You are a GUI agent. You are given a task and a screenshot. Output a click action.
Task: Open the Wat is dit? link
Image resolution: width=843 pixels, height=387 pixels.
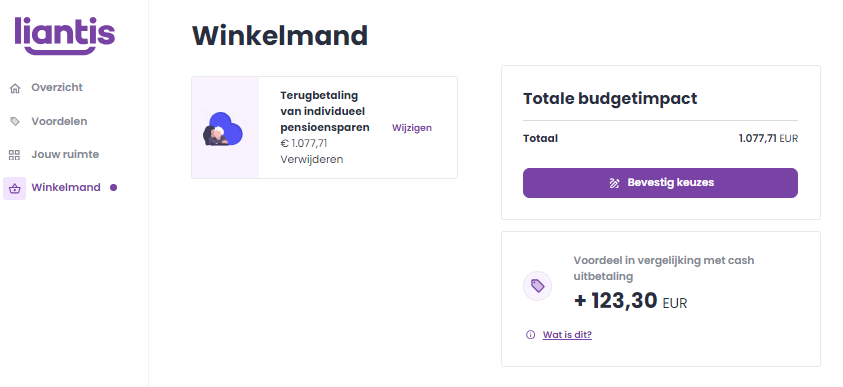coord(567,335)
